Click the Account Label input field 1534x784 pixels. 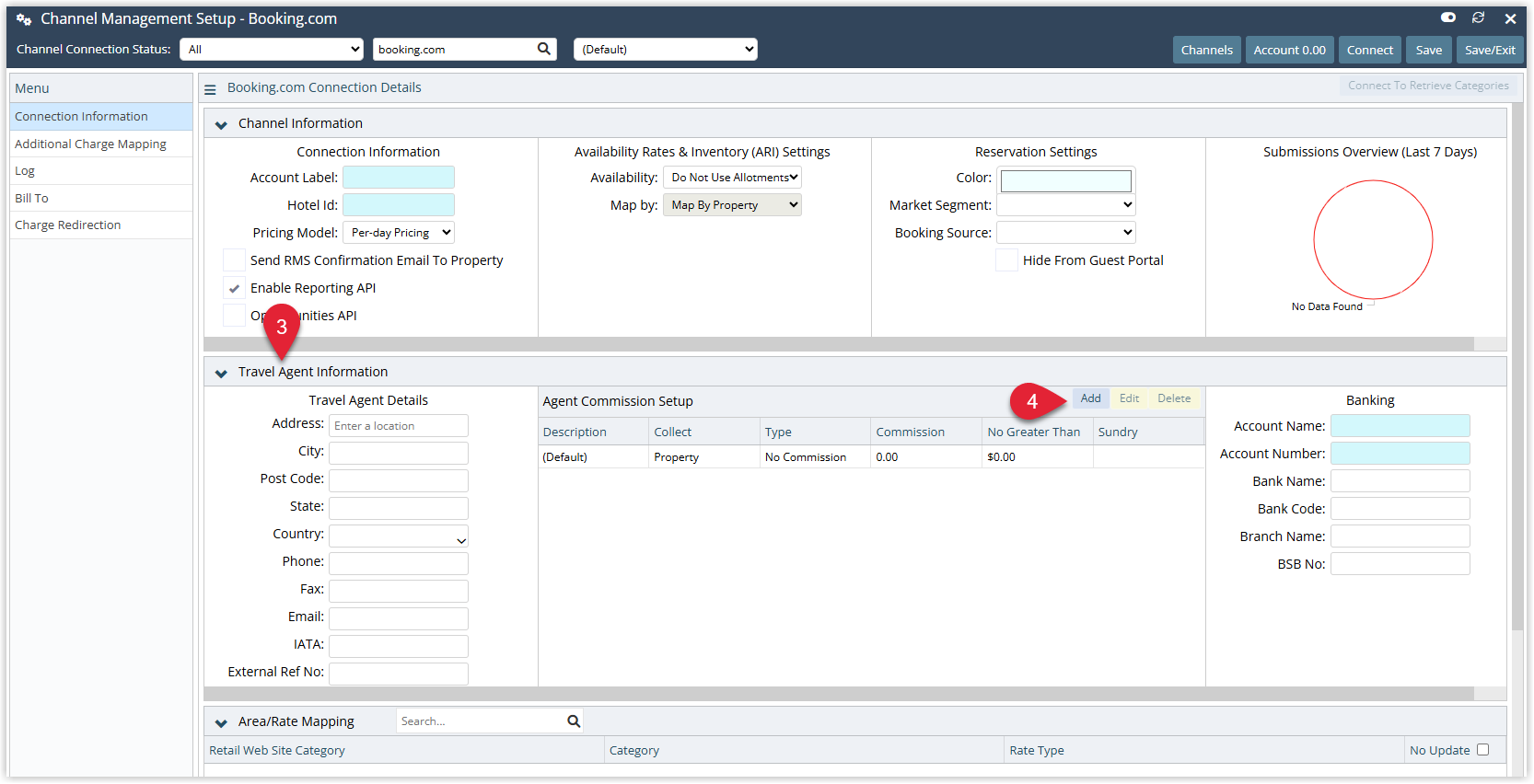point(399,178)
